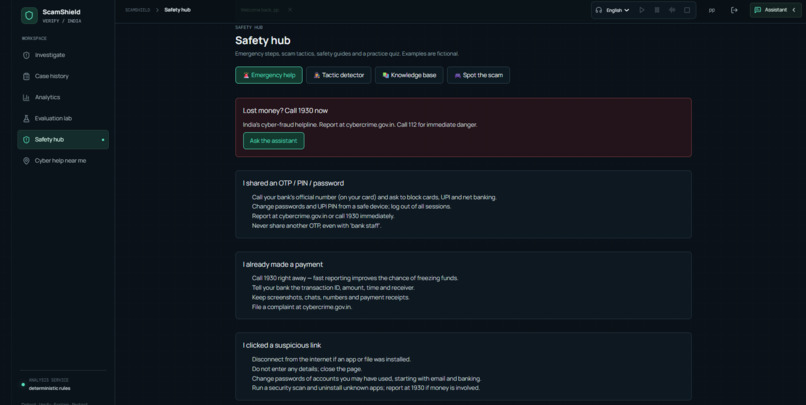This screenshot has height=405, width=806.
Task: Pause read-aloud playback
Action: [x=656, y=10]
